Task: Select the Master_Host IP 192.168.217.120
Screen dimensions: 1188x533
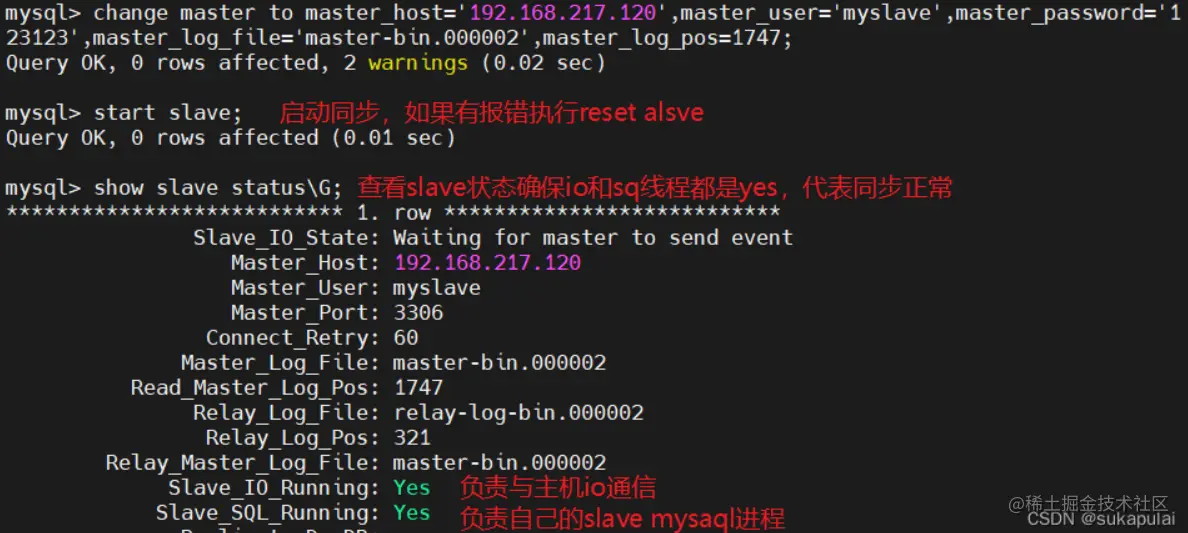Action: [487, 263]
